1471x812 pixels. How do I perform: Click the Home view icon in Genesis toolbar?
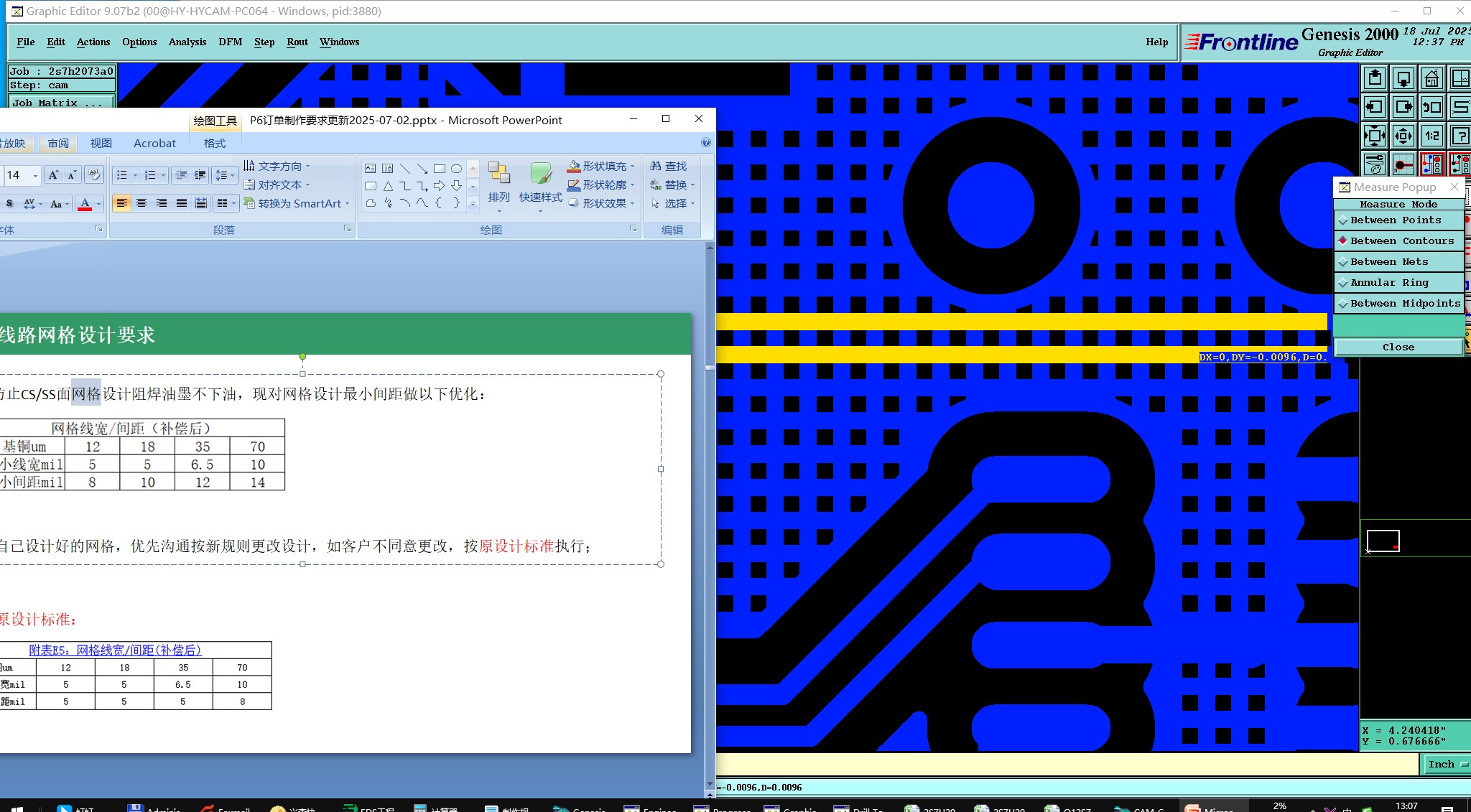click(1431, 78)
